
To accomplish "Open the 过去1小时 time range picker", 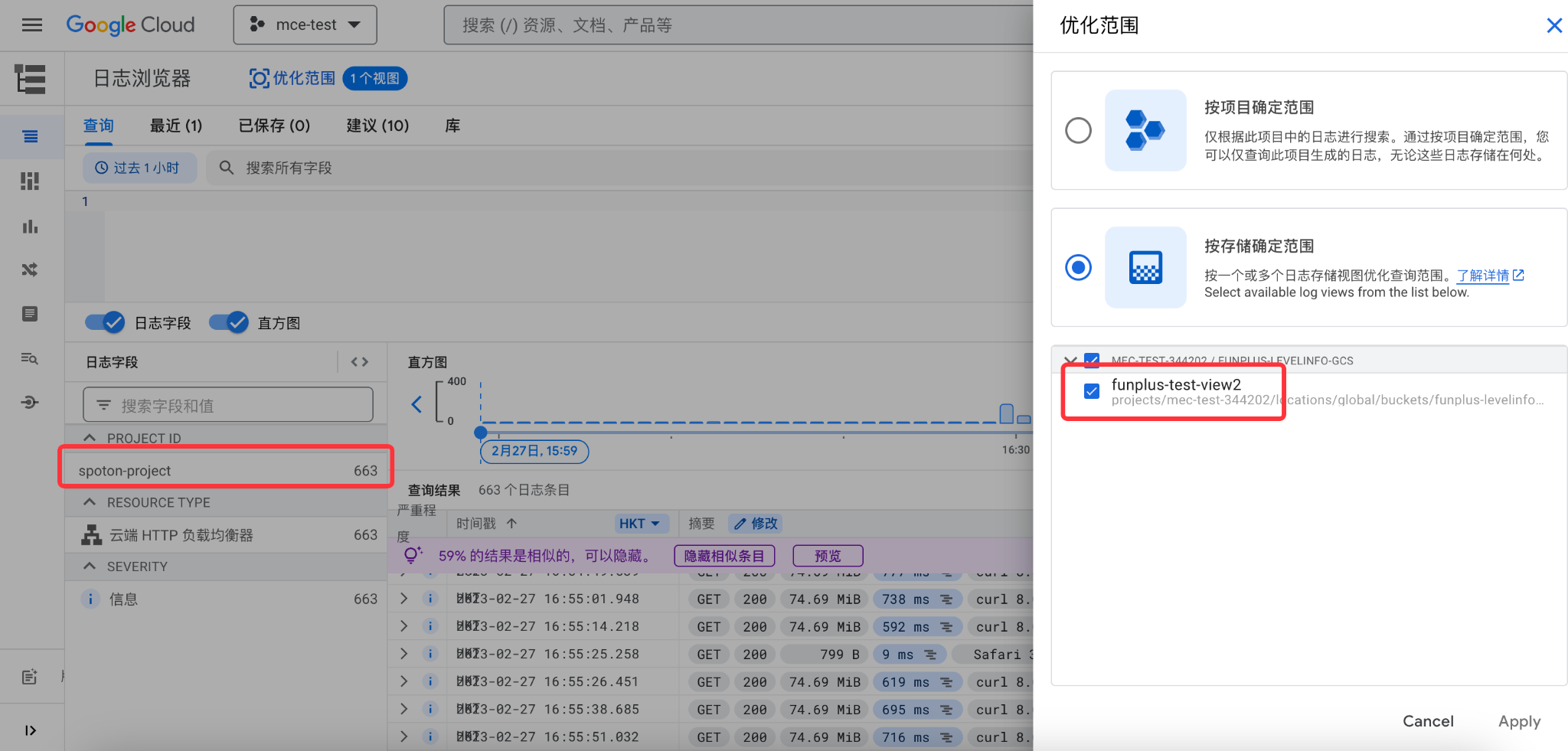I will (139, 168).
